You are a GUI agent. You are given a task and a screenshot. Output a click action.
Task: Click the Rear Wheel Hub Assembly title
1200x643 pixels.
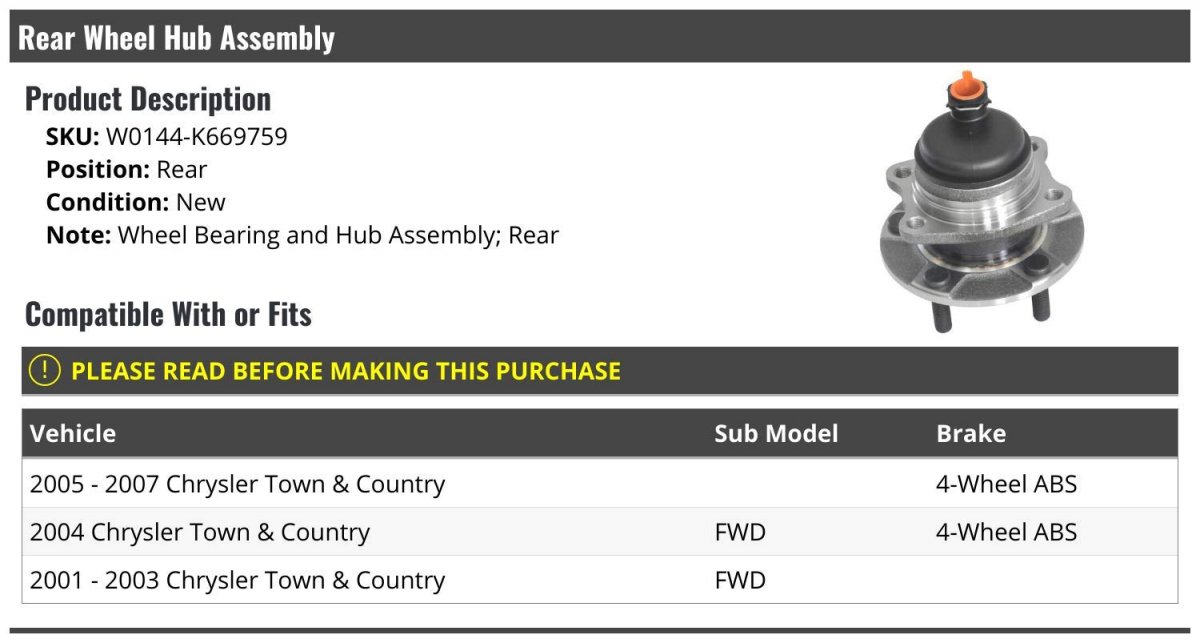(x=177, y=38)
